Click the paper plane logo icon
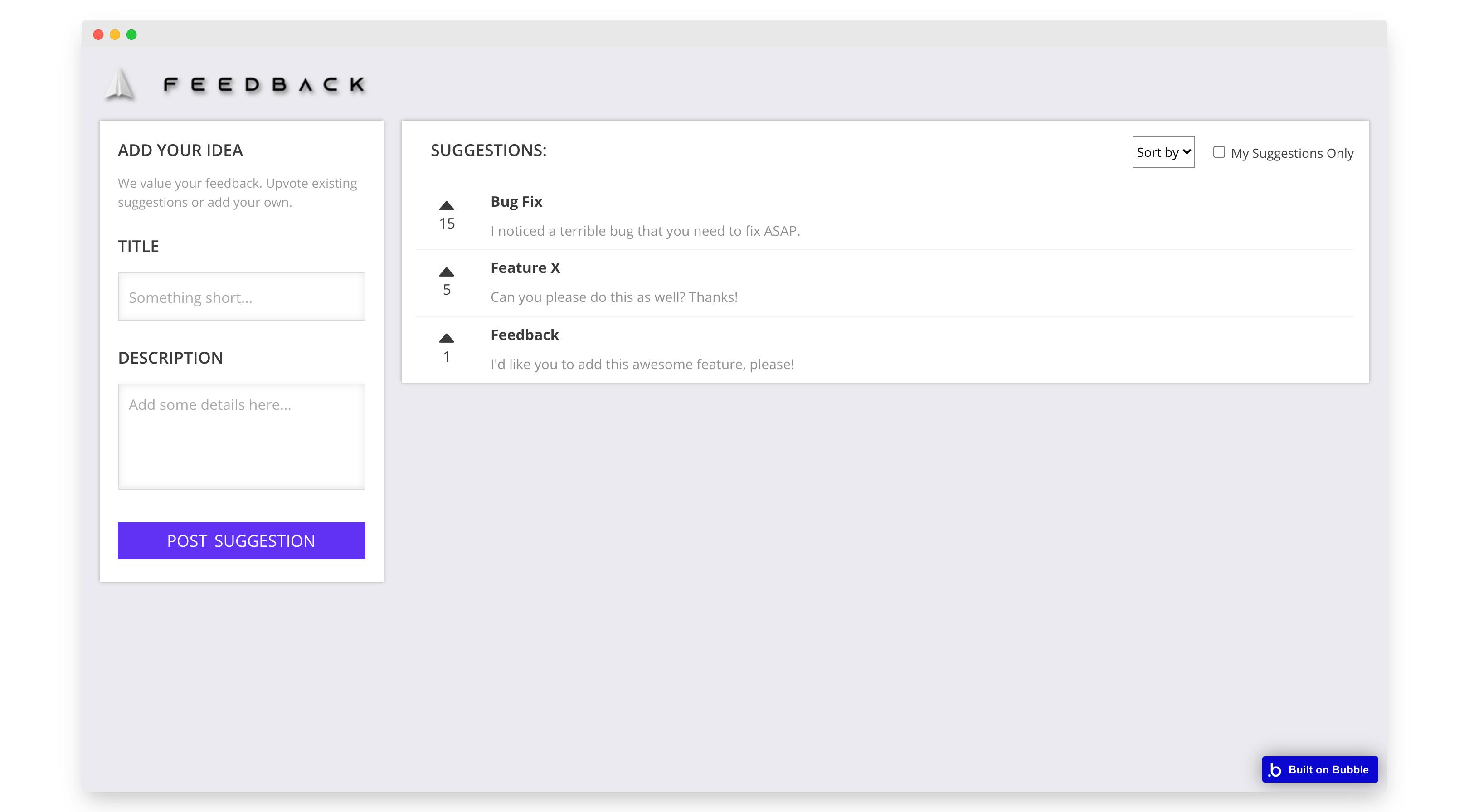The image size is (1469, 812). (x=120, y=85)
